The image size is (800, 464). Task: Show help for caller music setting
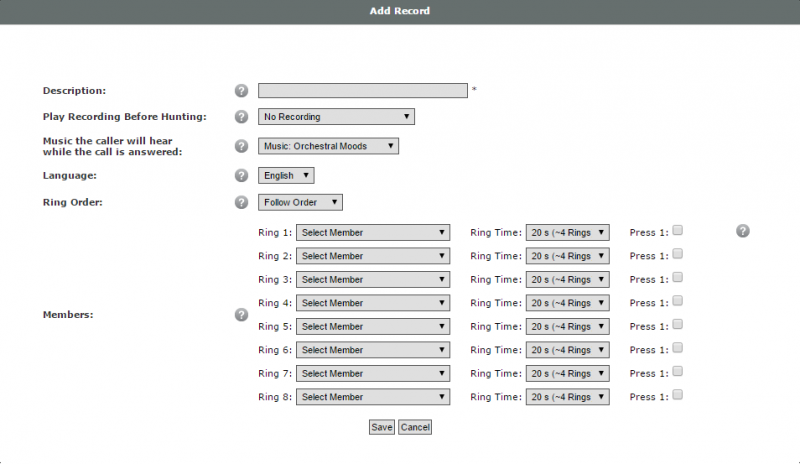pos(241,146)
